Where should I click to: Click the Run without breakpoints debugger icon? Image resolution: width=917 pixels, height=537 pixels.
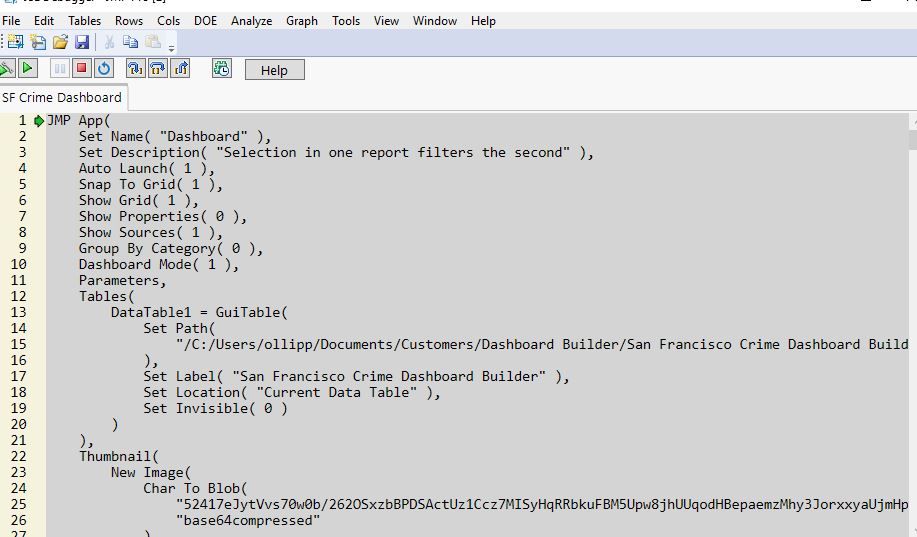pos(6,69)
